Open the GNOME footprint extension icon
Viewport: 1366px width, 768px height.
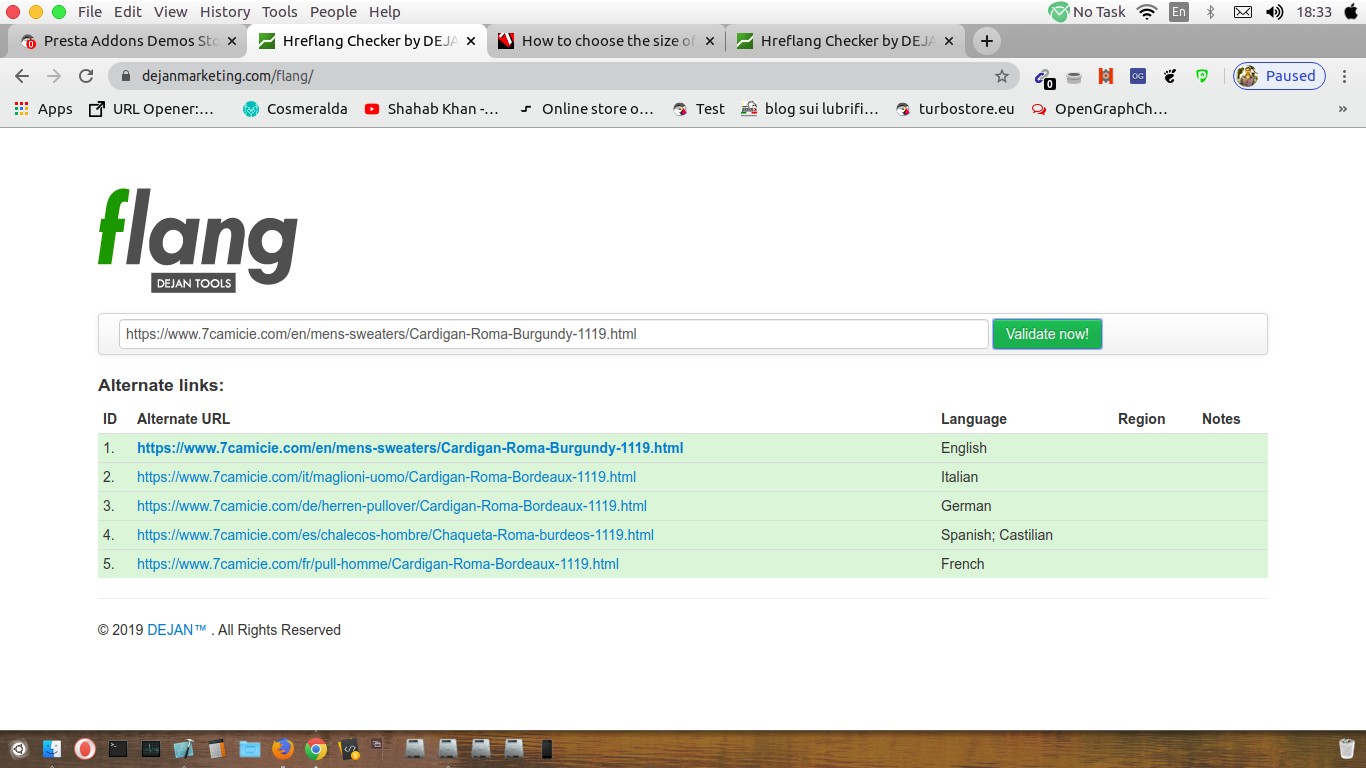coord(1170,76)
